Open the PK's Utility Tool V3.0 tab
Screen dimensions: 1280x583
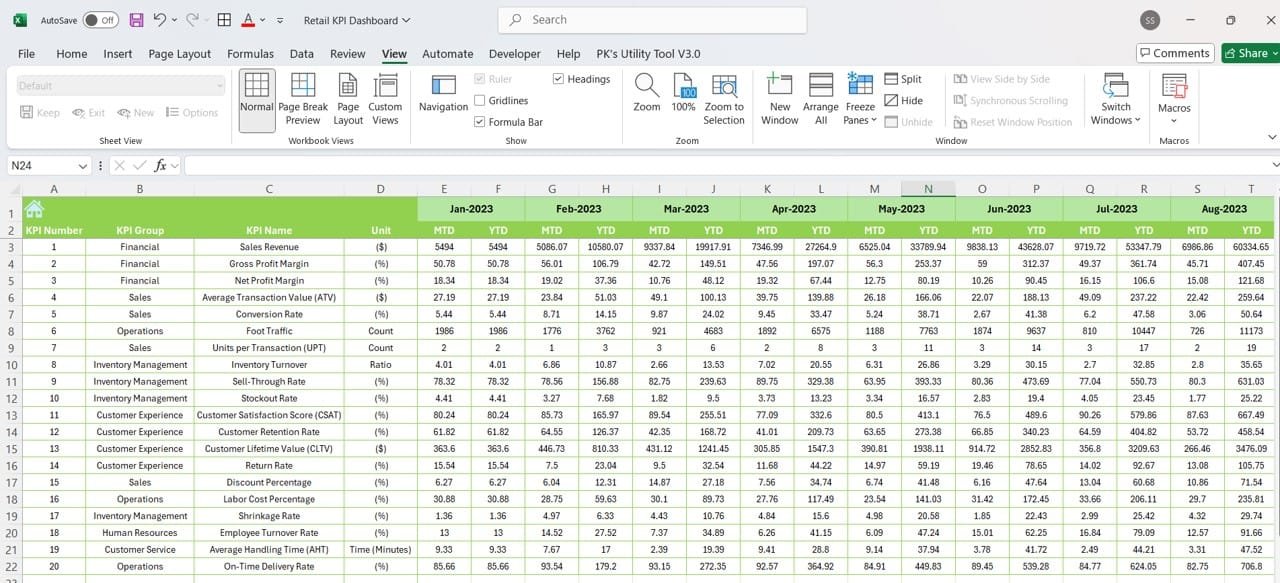coord(648,54)
